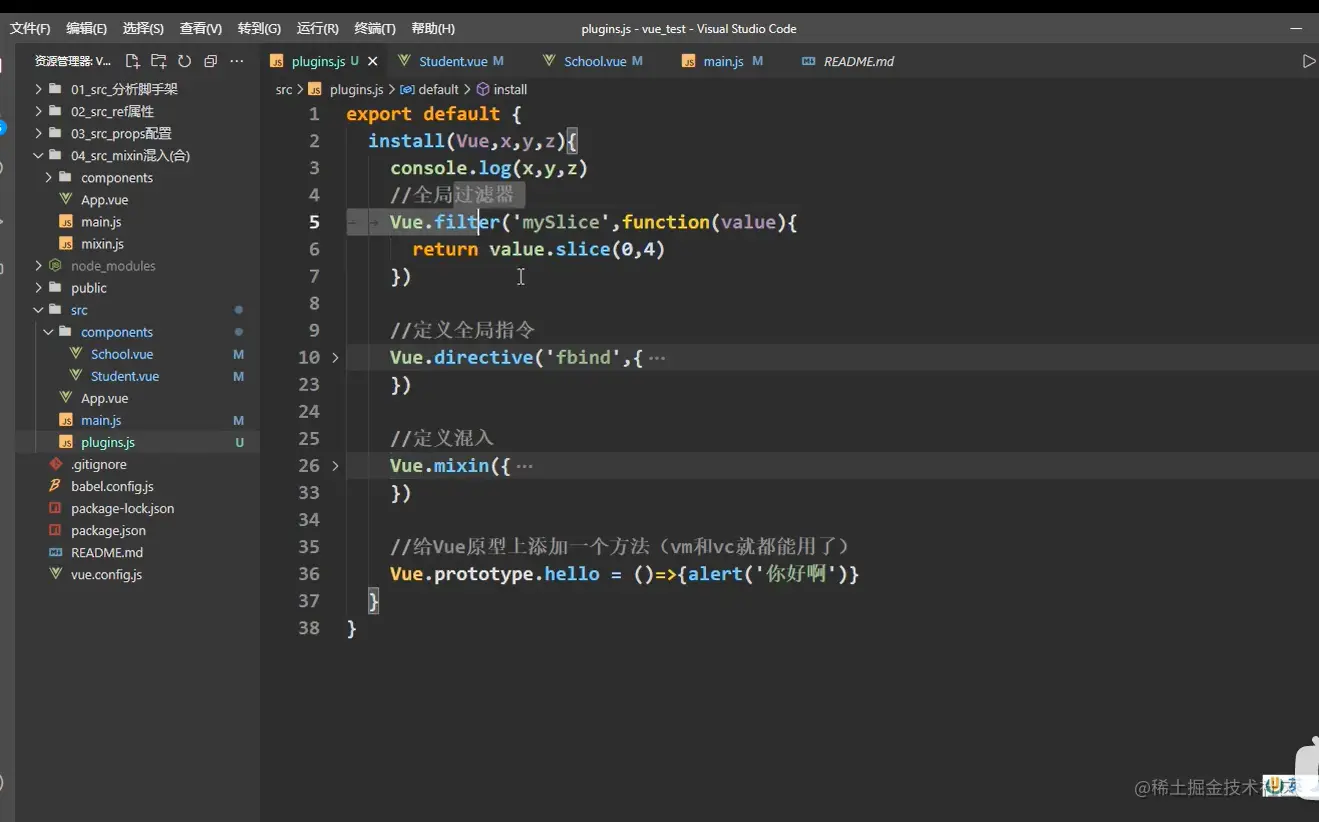Open the 运行(R) menu

(317, 28)
